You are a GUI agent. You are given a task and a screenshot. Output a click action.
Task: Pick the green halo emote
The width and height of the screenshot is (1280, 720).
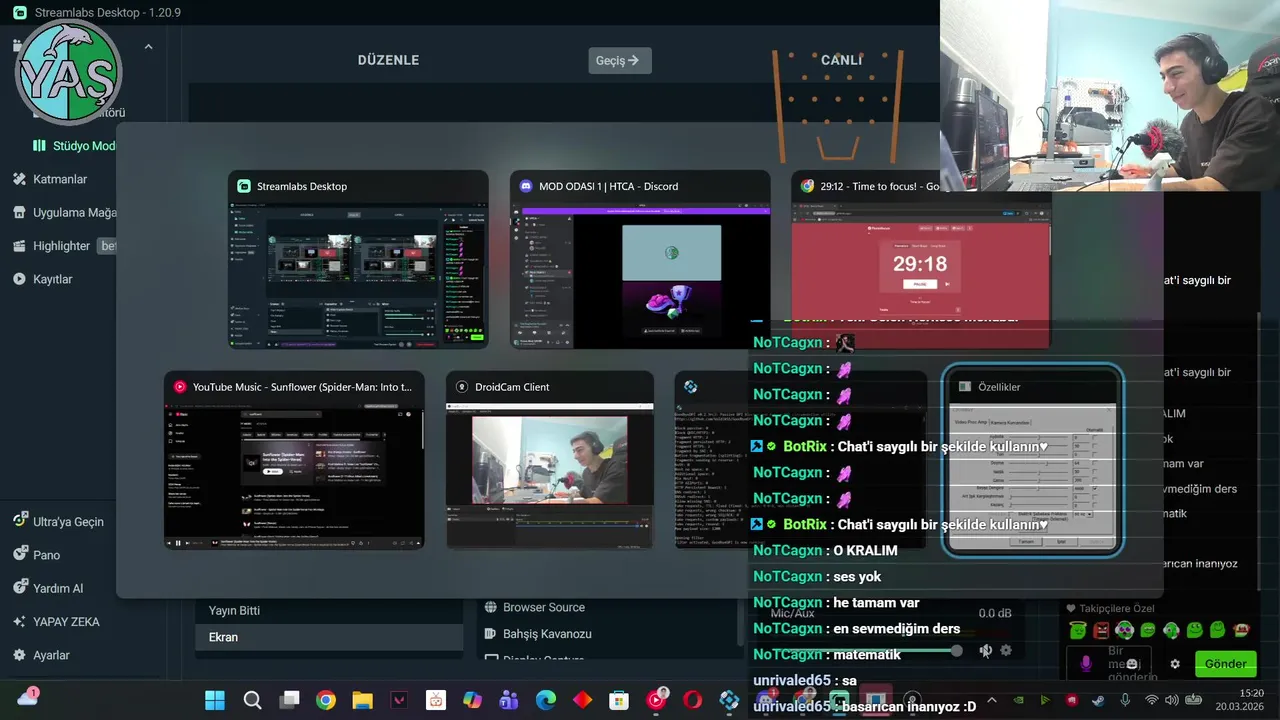point(1077,630)
